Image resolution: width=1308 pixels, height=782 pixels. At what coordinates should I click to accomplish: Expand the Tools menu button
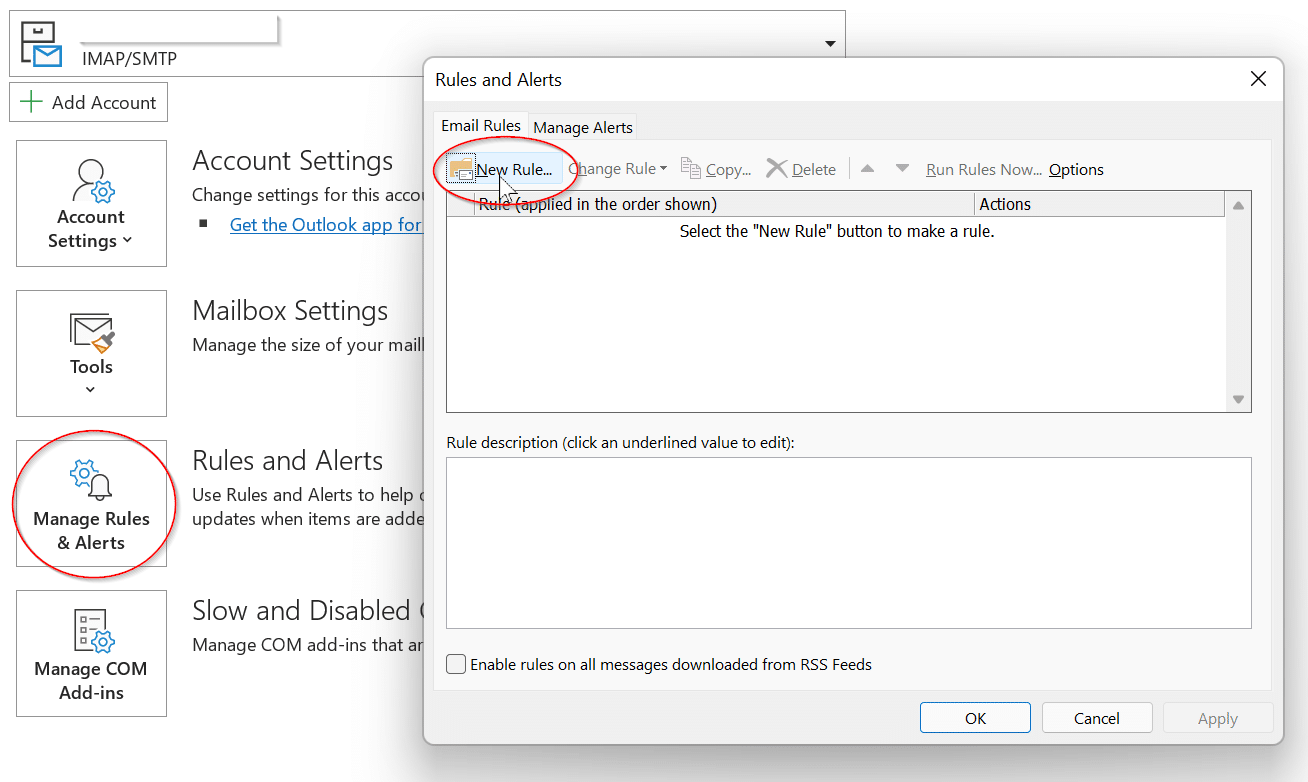[91, 354]
